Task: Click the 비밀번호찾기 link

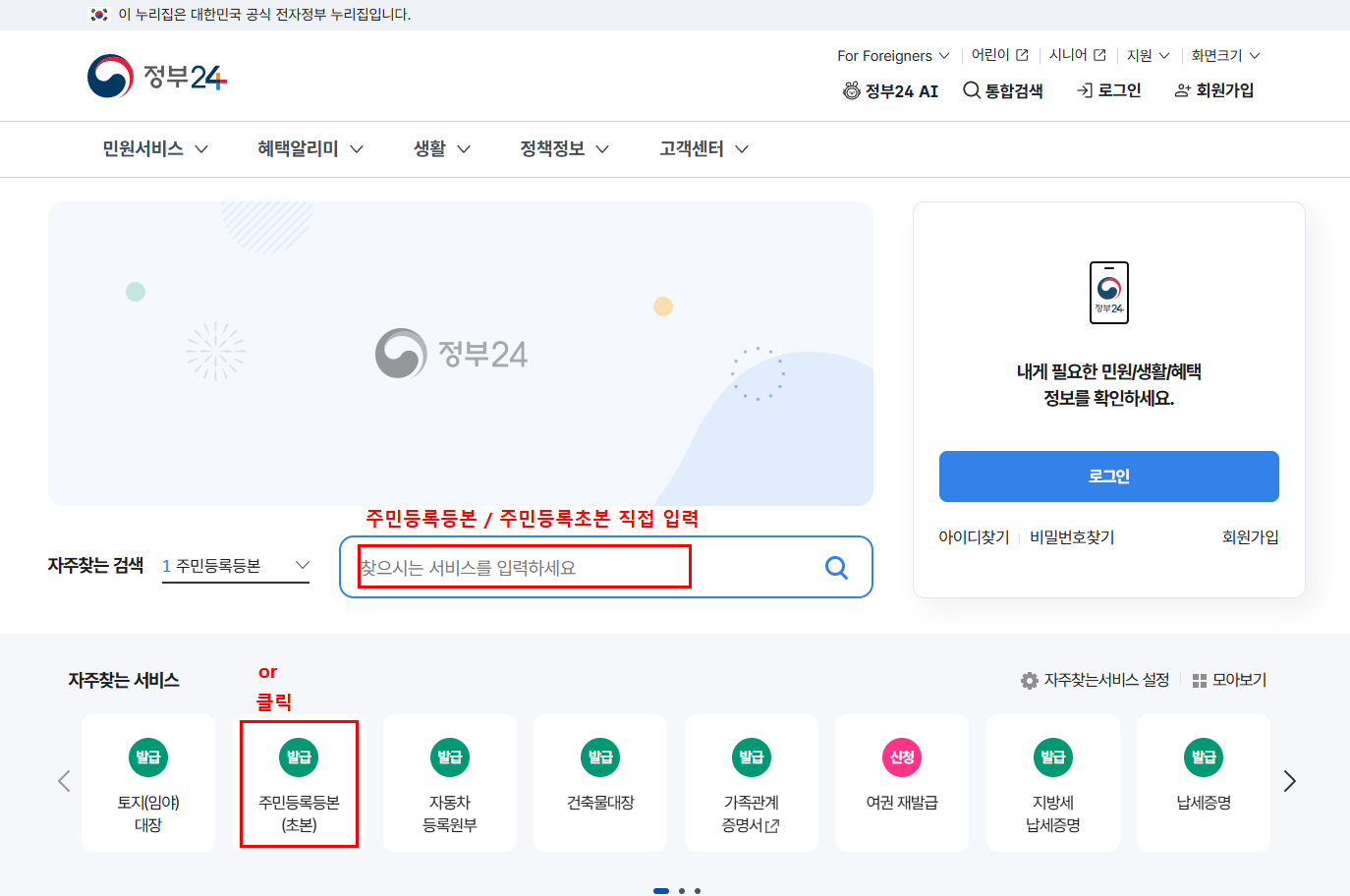Action: pyautogui.click(x=1072, y=537)
